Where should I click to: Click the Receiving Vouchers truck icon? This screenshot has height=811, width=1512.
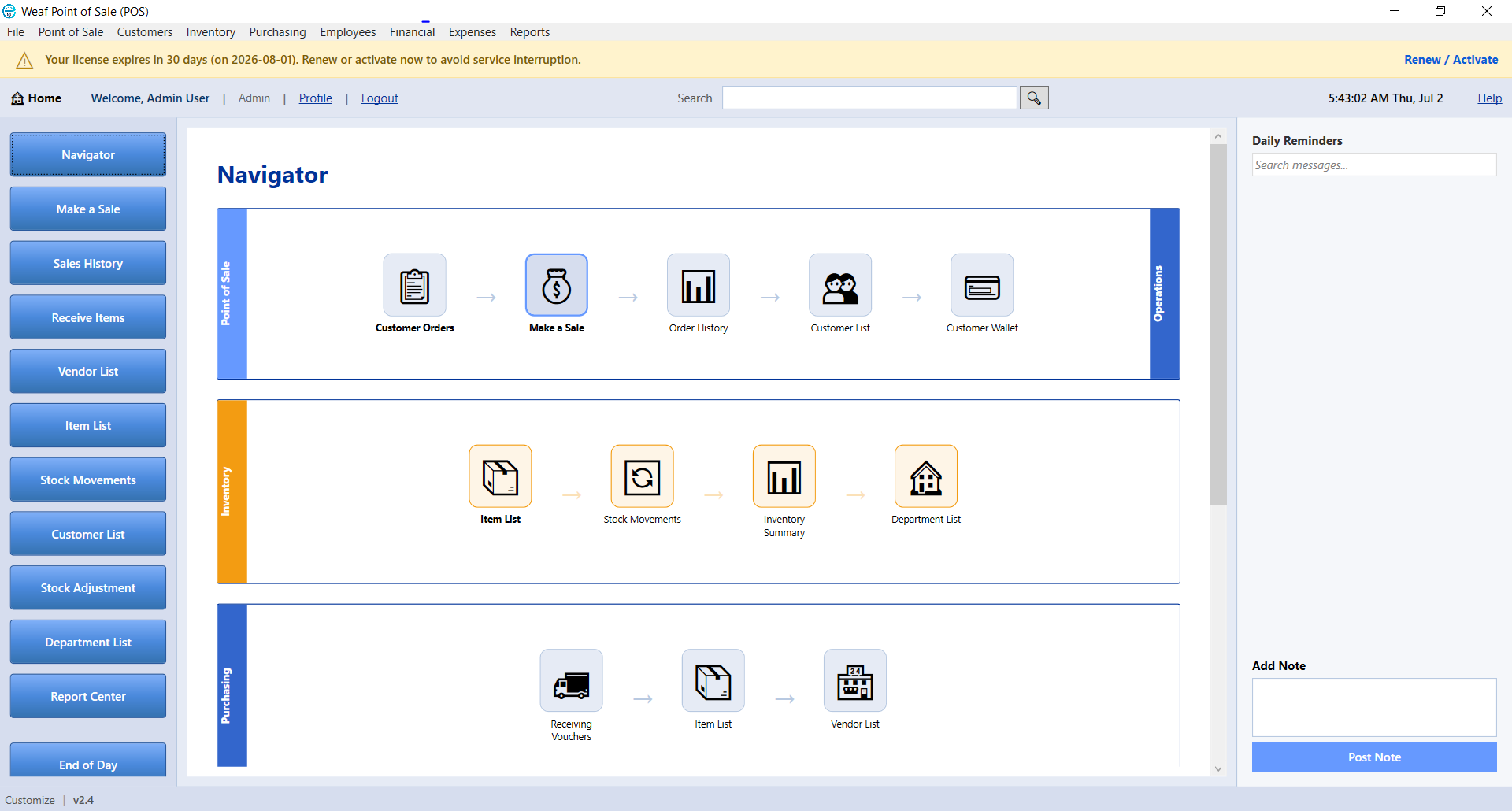click(x=571, y=680)
